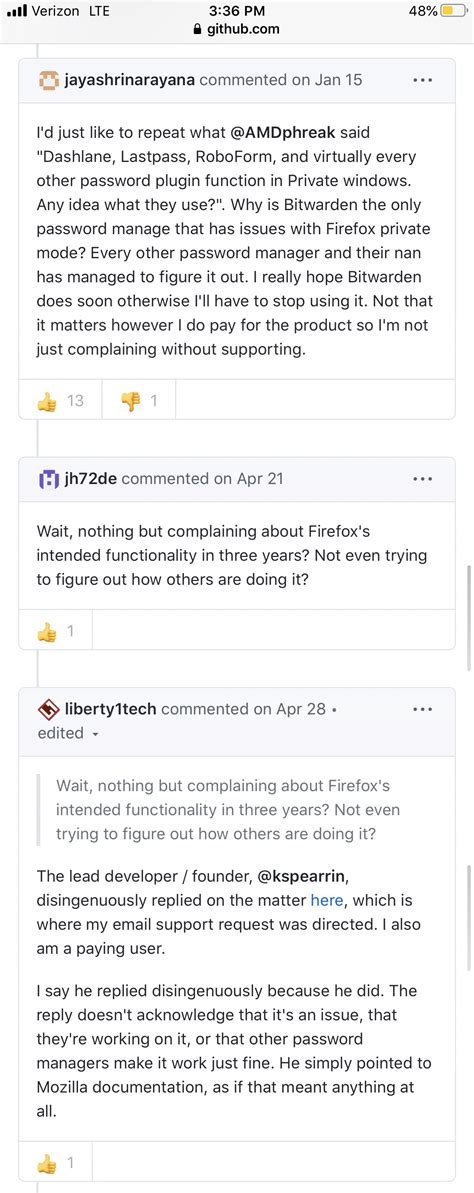Open liberty1tech username link

110,709
